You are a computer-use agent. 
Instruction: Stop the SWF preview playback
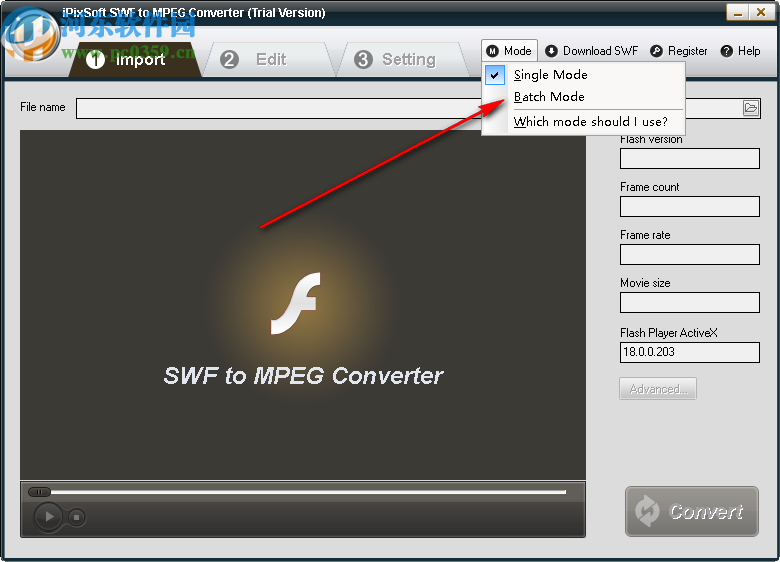point(76,517)
